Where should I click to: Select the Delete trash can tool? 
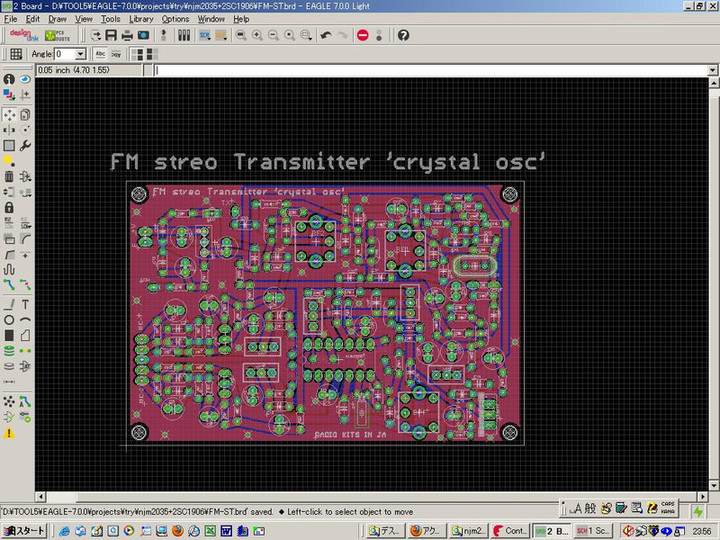(x=9, y=177)
